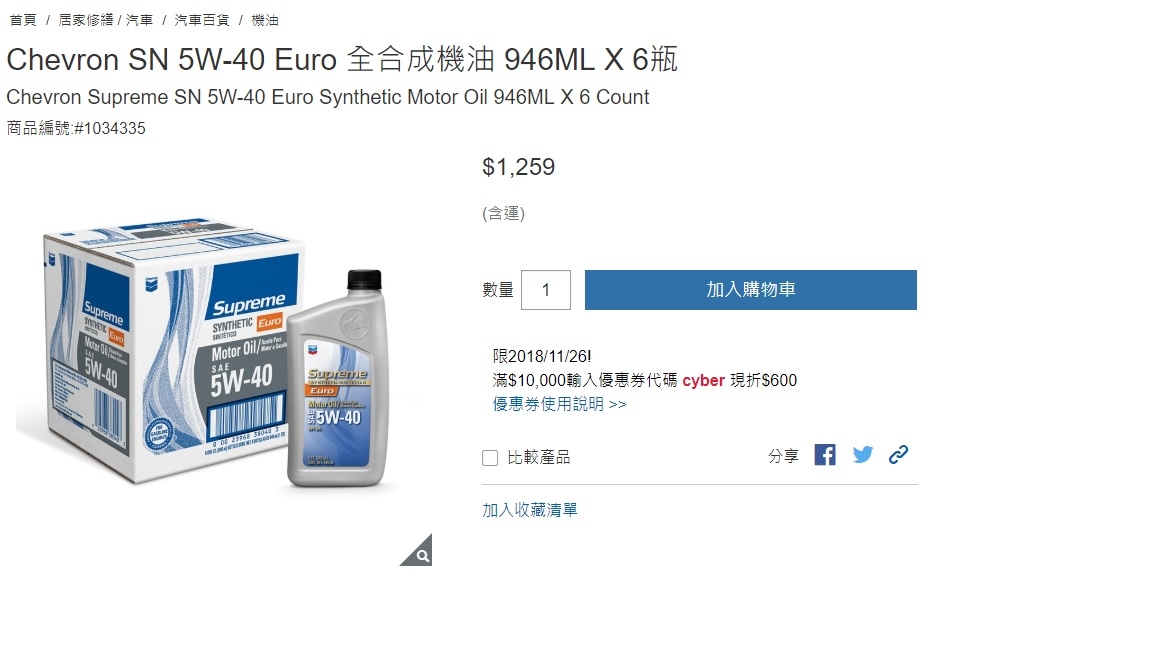Image resolution: width=1152 pixels, height=648 pixels.
Task: Share product on Facebook icon
Action: point(825,455)
